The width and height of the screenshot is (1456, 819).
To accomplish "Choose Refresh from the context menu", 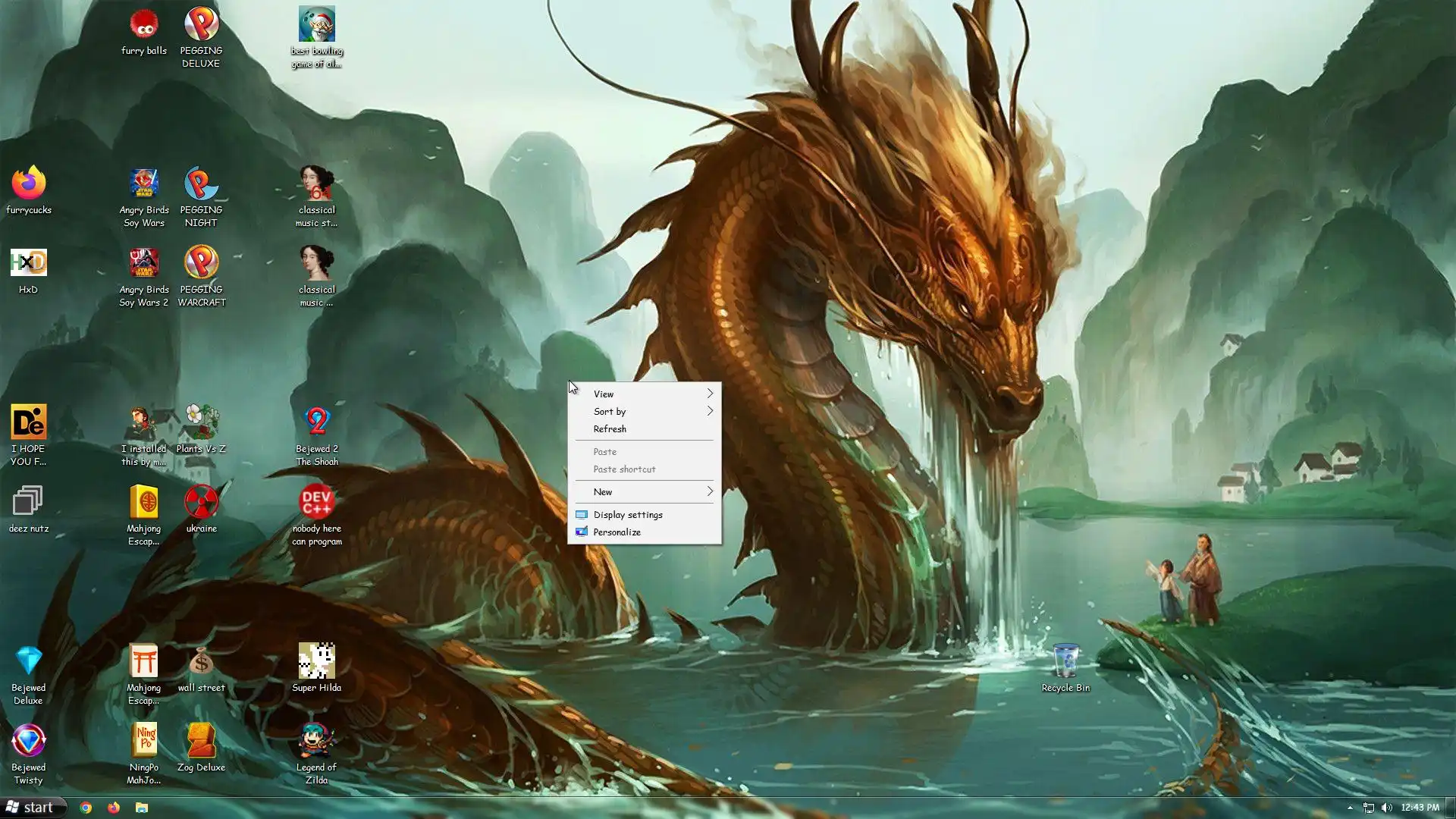I will 610,428.
